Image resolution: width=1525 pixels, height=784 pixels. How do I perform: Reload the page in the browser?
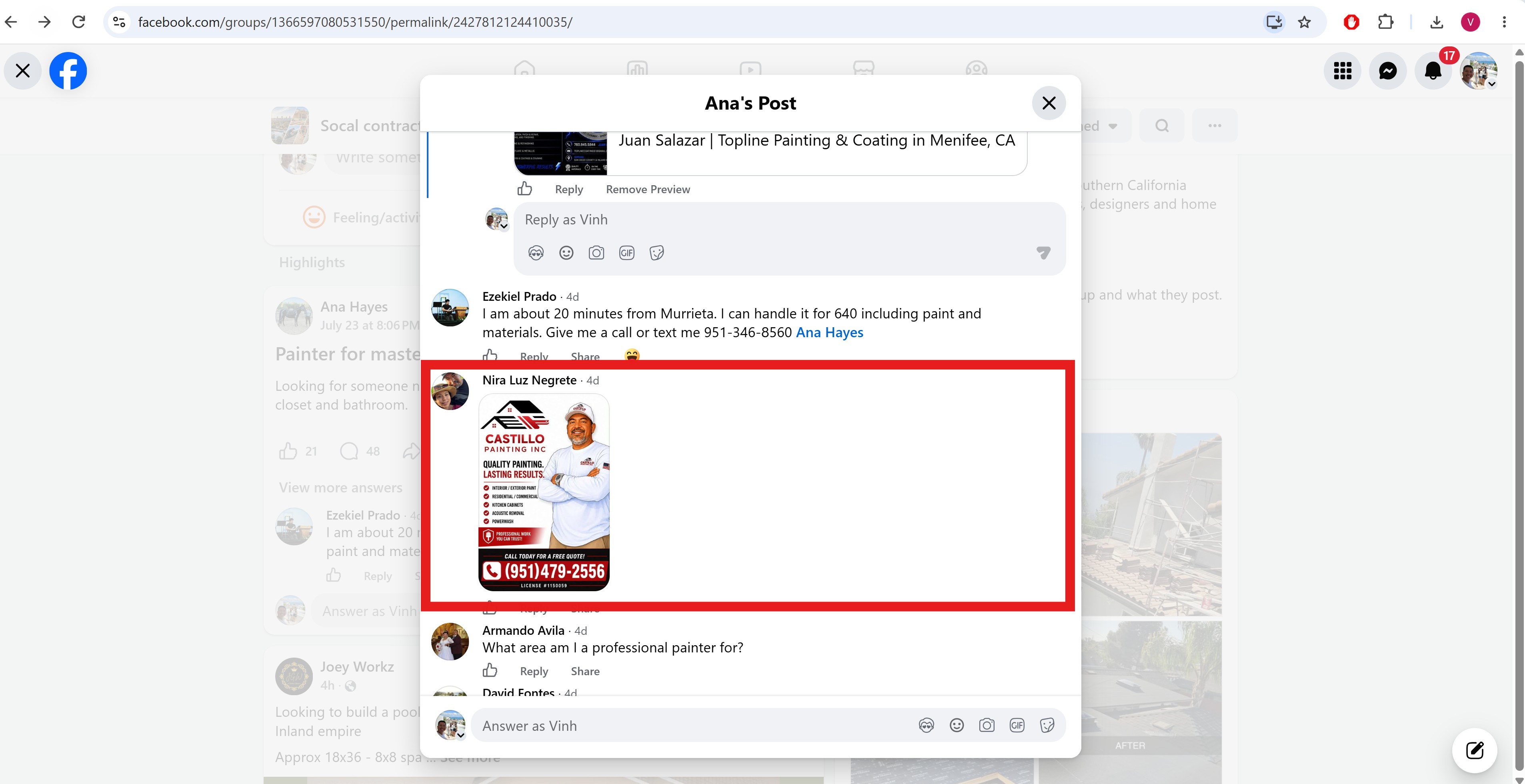tap(79, 22)
